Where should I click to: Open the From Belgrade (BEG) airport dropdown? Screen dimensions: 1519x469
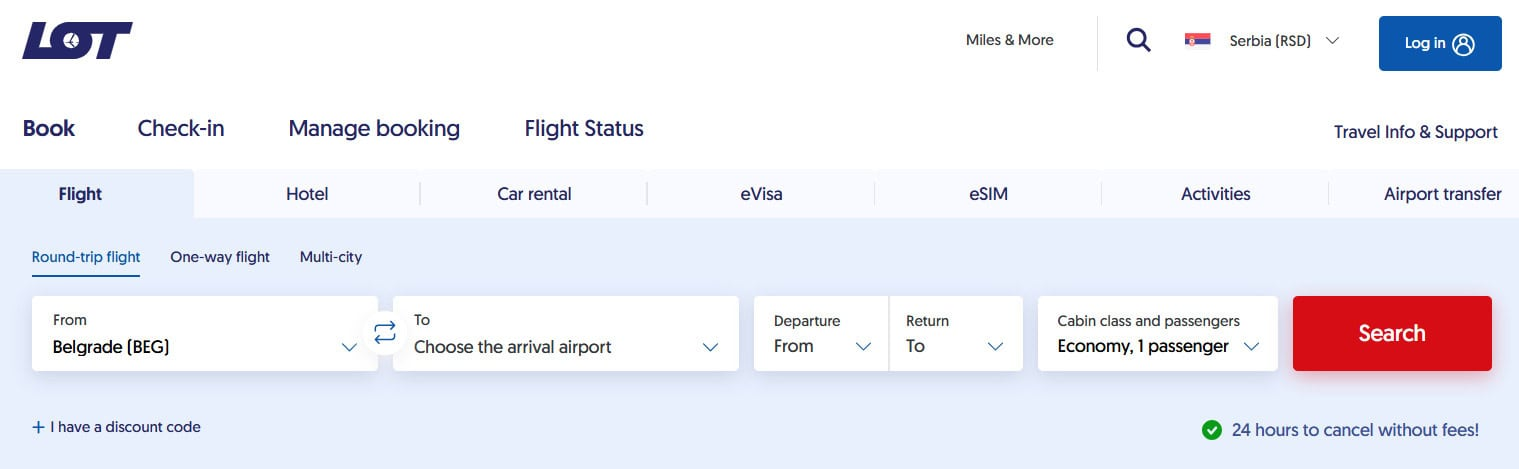click(205, 334)
